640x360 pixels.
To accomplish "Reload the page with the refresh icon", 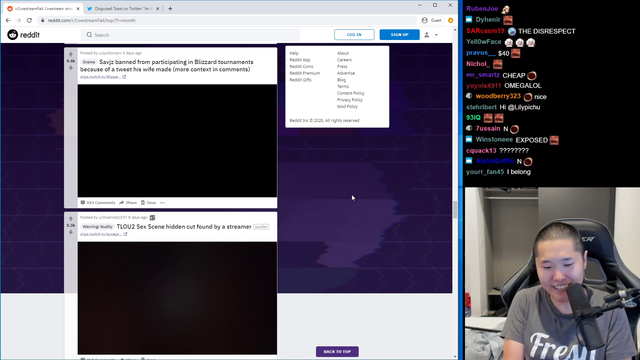I will click(29, 20).
